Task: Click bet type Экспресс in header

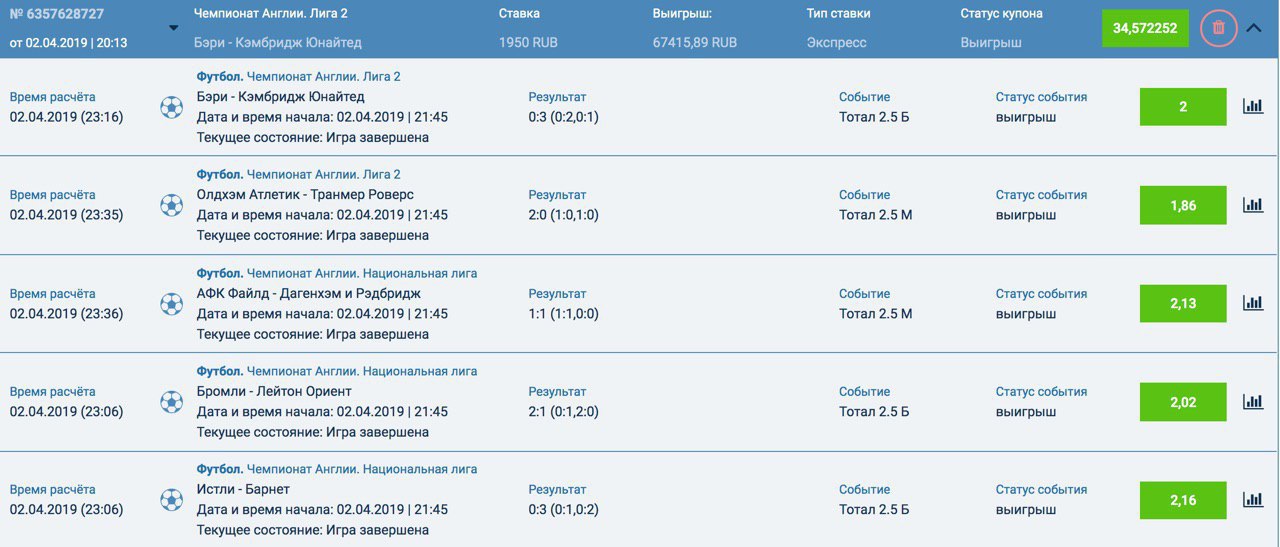Action: tap(836, 43)
